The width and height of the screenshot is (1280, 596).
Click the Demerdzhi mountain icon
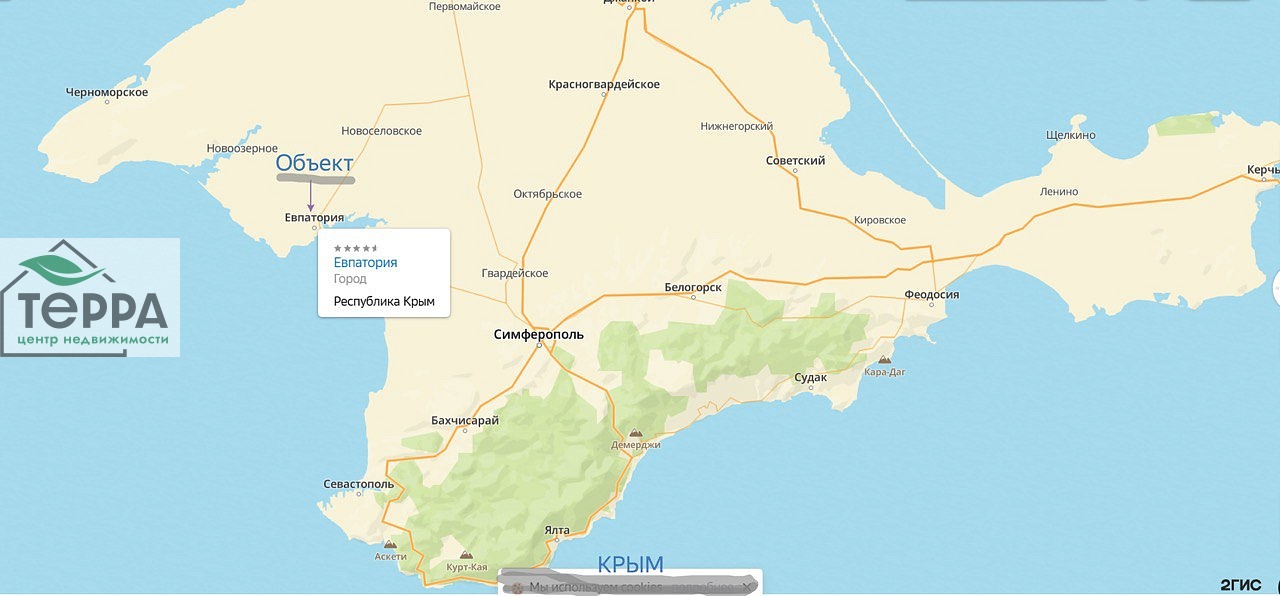pyautogui.click(x=635, y=433)
